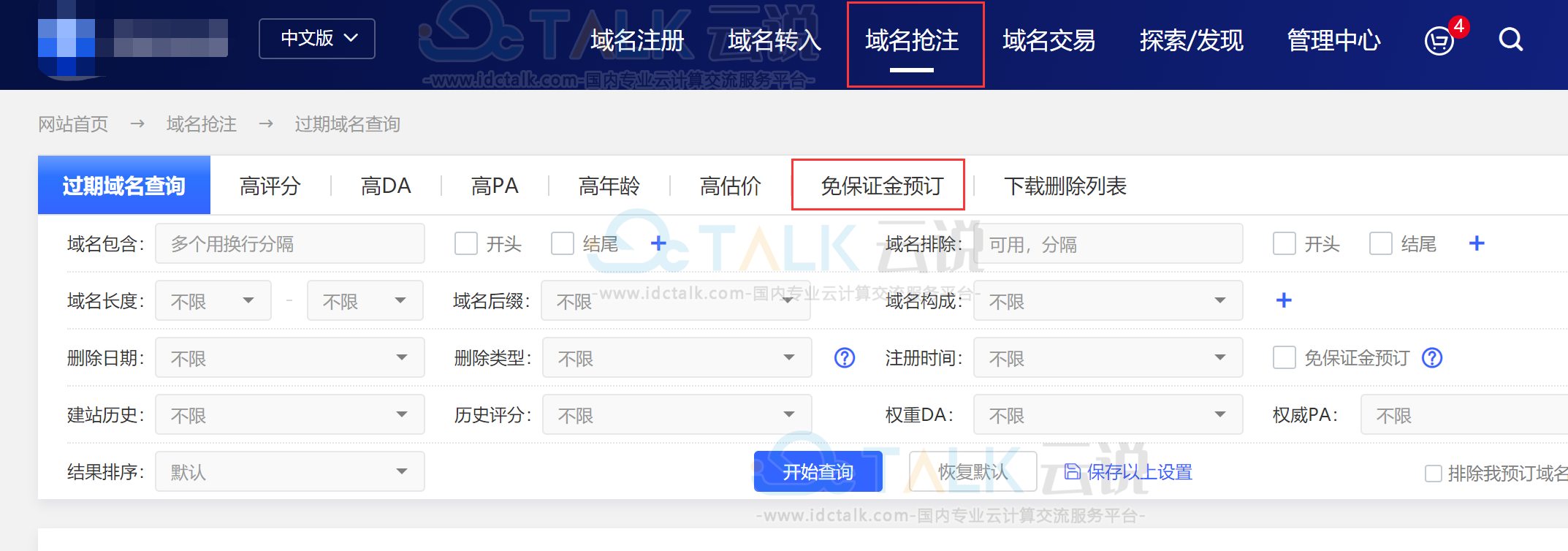Open the 删除类型 dropdown

[x=677, y=357]
